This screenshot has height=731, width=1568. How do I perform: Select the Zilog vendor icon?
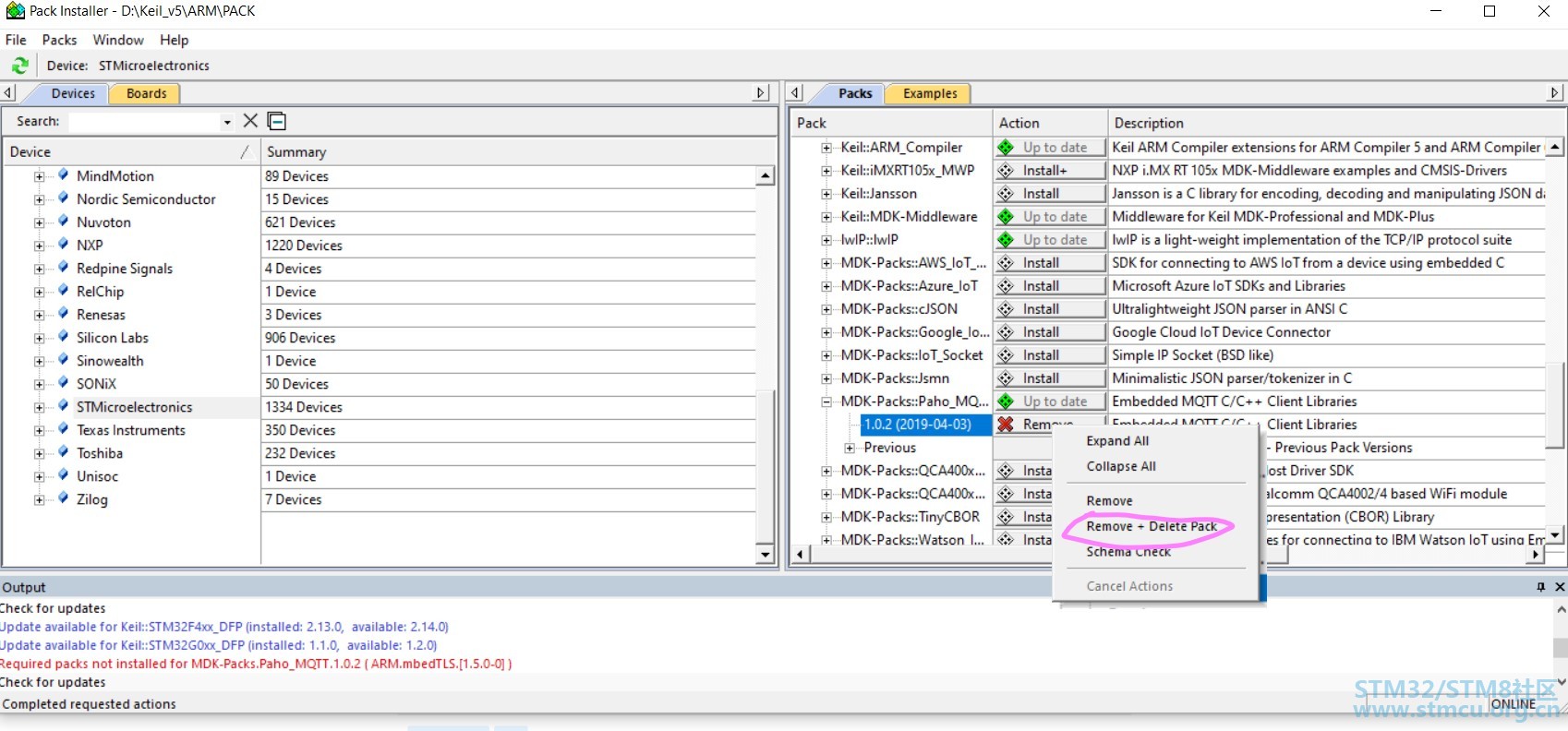(x=63, y=498)
